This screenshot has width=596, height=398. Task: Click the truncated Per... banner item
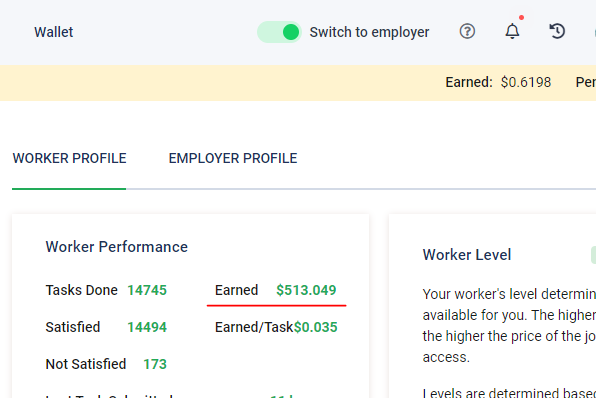(586, 82)
